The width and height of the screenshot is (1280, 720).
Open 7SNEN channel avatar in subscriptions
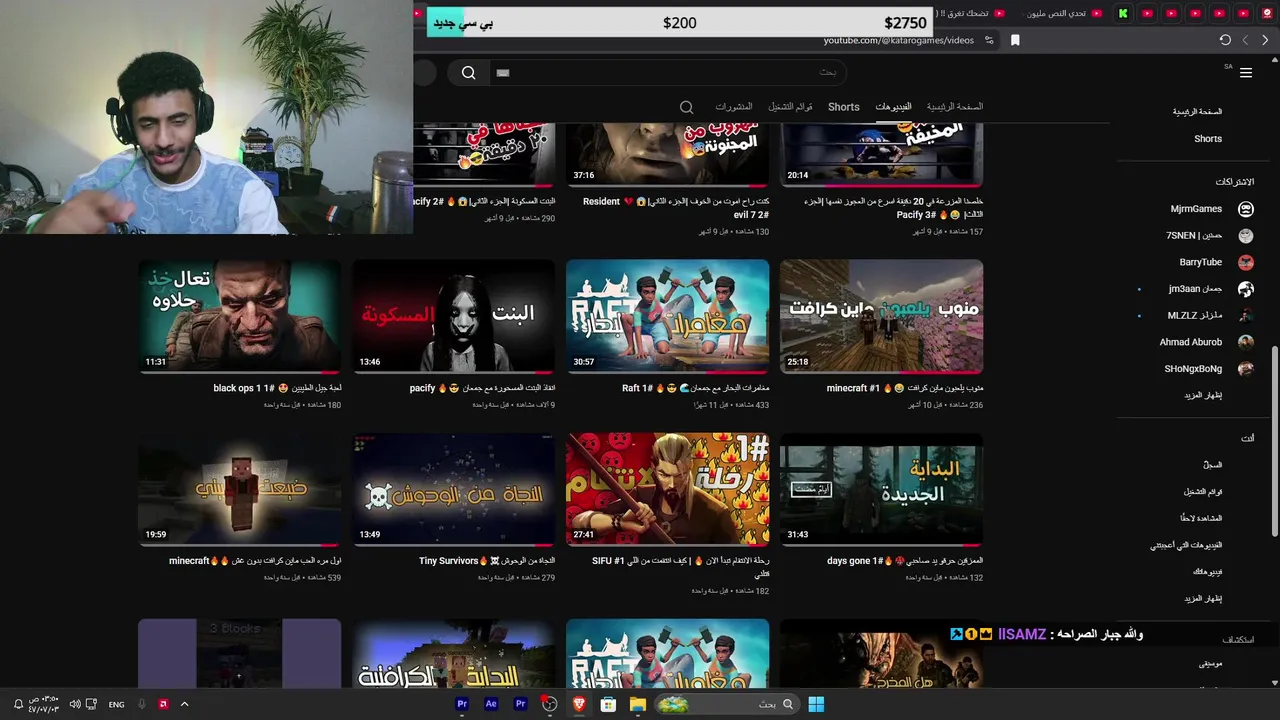1246,236
